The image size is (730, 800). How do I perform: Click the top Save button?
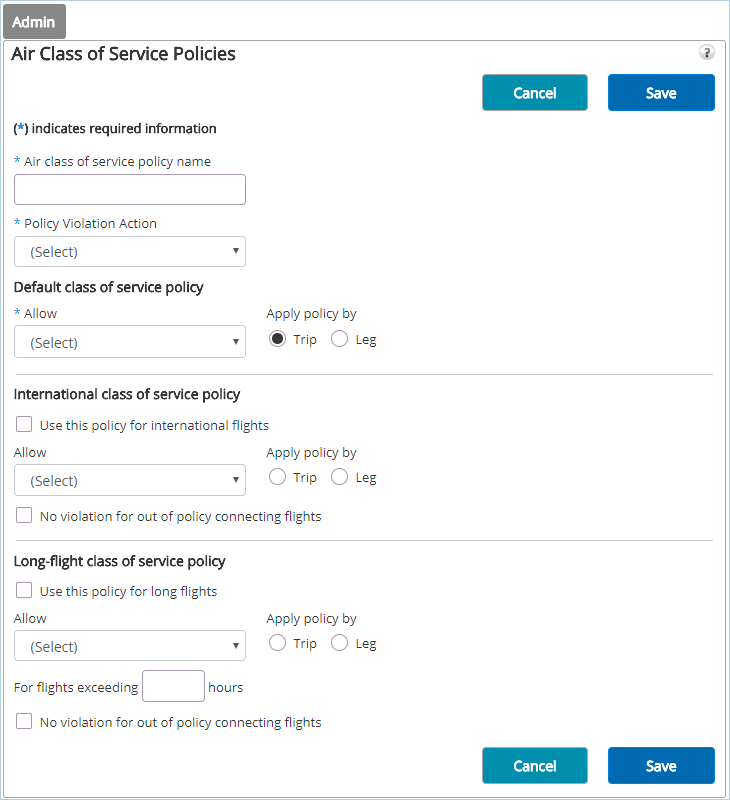coord(661,92)
